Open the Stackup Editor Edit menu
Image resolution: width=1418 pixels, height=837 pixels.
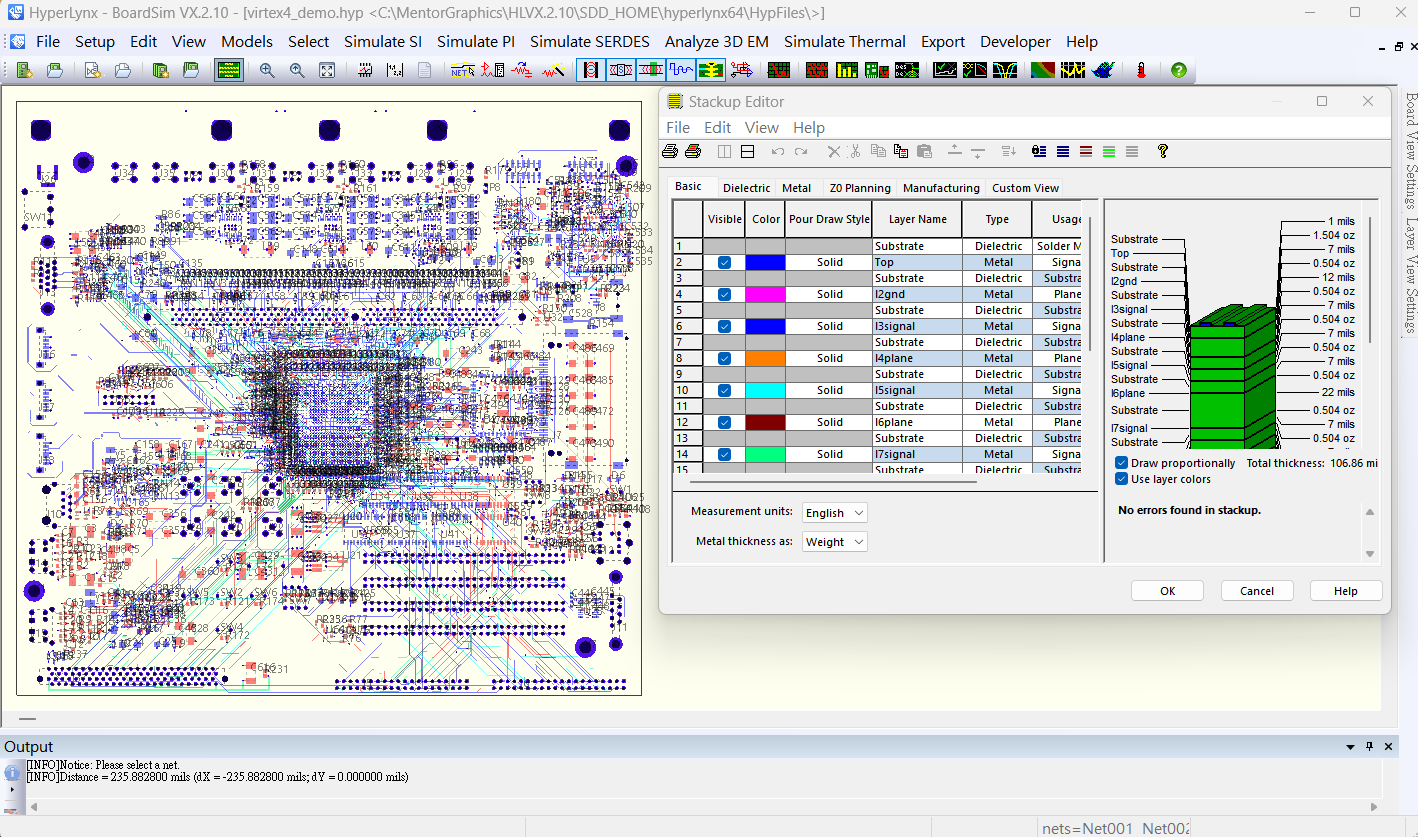[718, 128]
